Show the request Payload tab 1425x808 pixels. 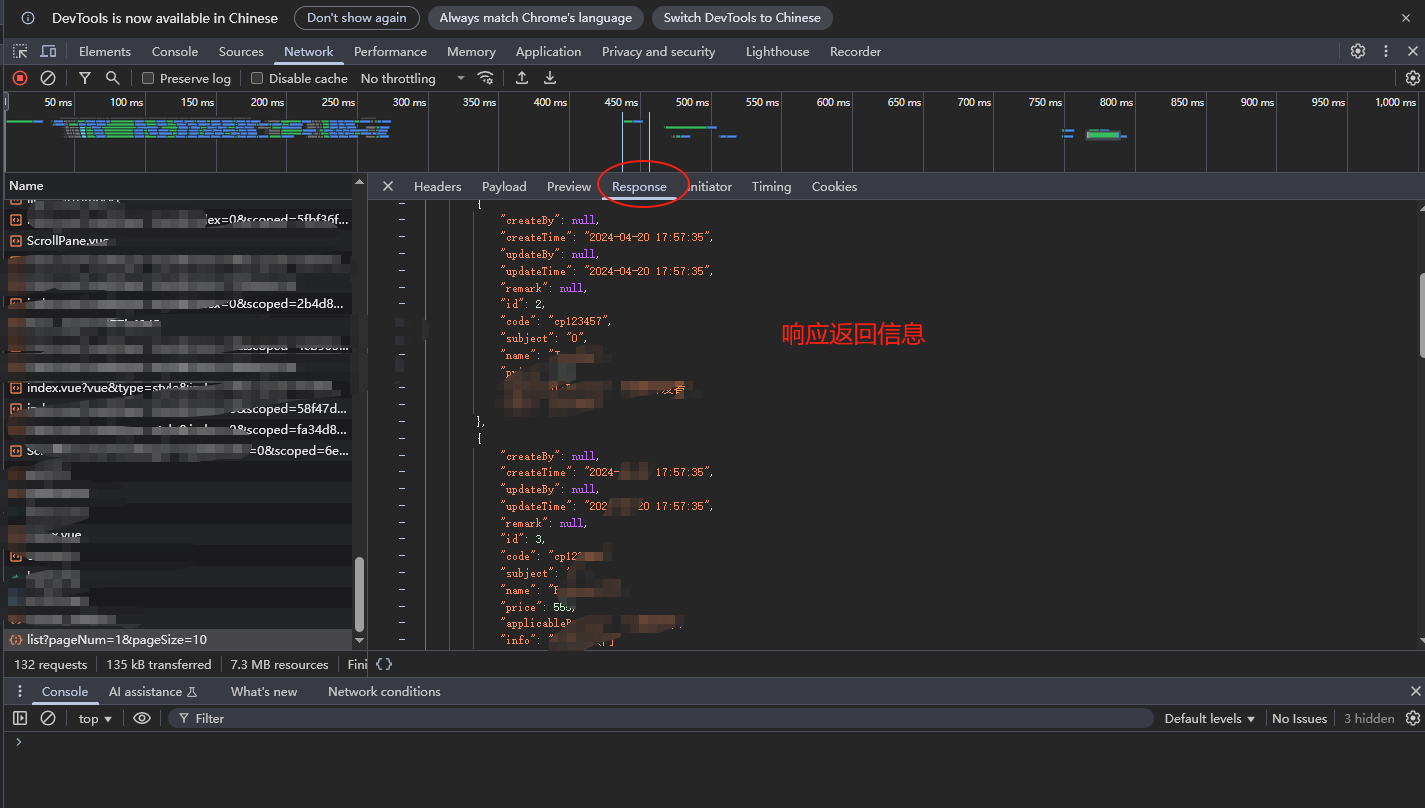point(504,186)
